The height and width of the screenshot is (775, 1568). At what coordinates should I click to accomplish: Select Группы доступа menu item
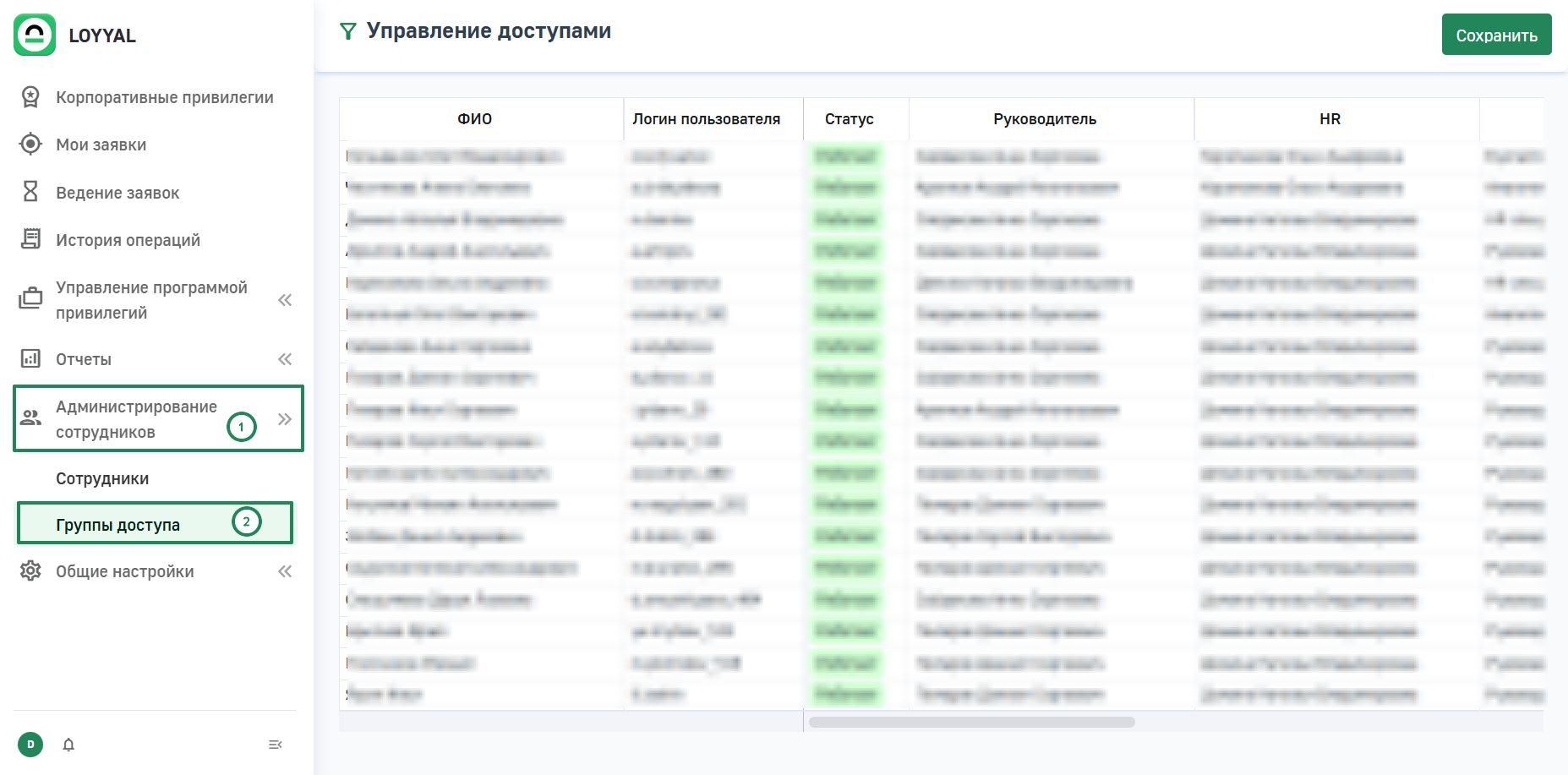[x=118, y=525]
